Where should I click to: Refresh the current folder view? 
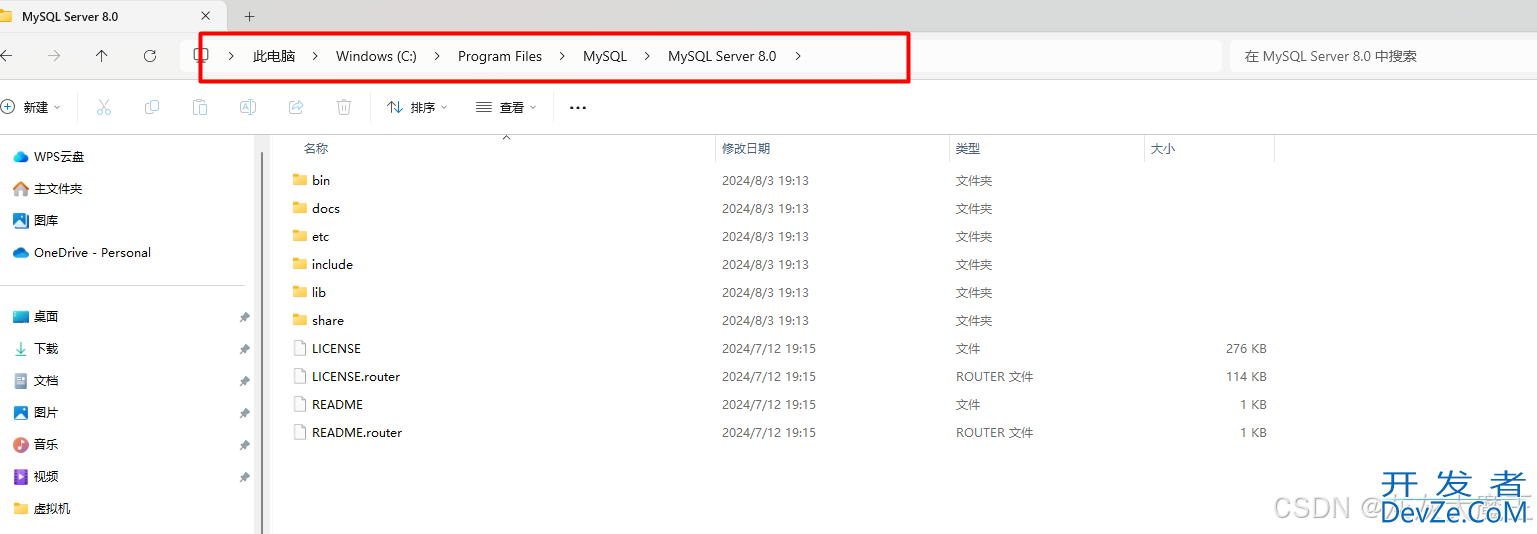pos(150,56)
